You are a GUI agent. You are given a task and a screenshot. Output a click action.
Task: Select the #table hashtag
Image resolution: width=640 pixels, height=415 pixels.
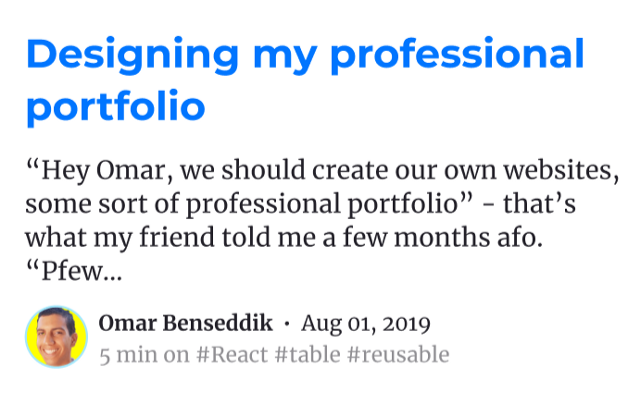[308, 354]
